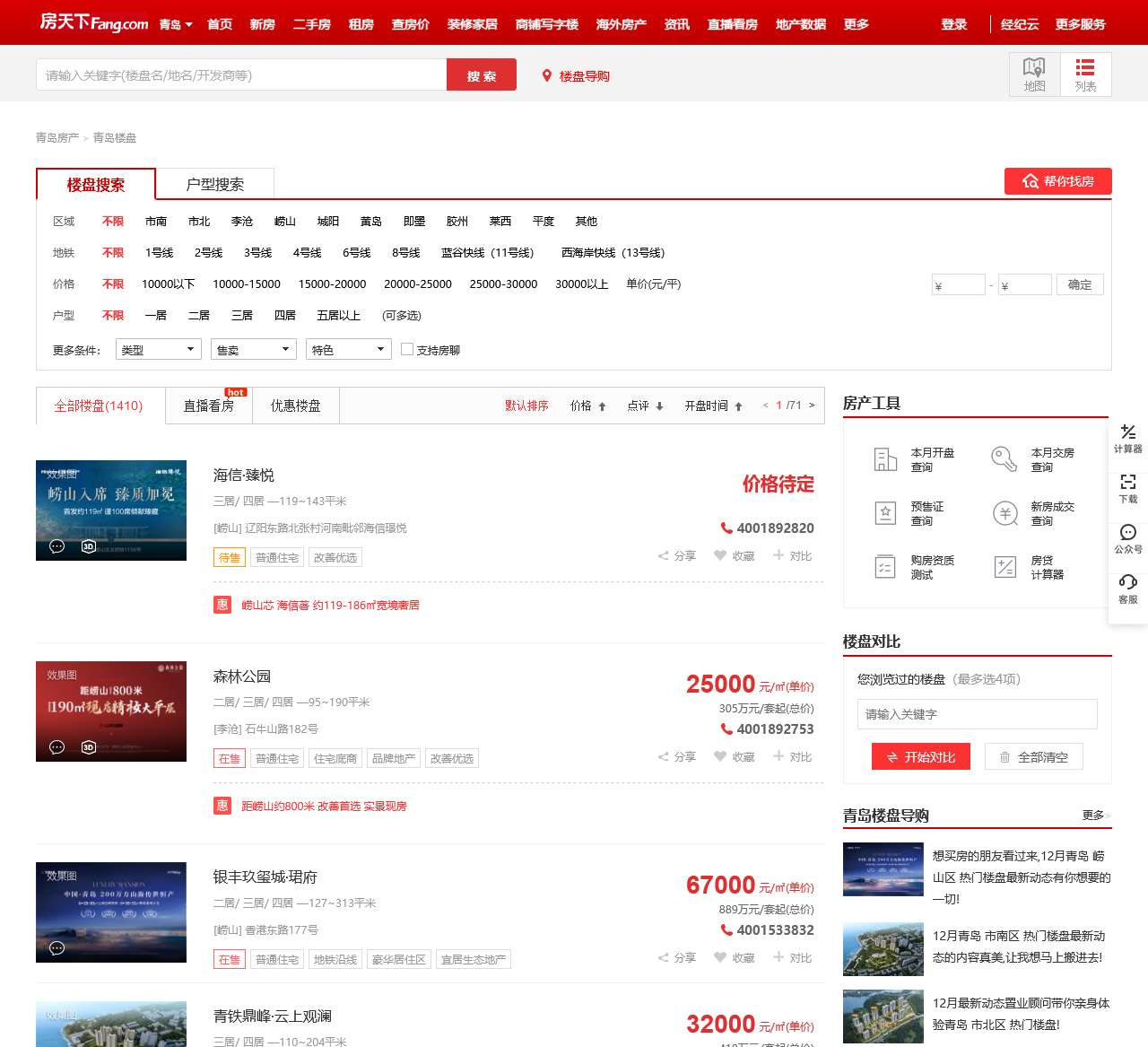Open the monthly new openings query icon

(886, 459)
